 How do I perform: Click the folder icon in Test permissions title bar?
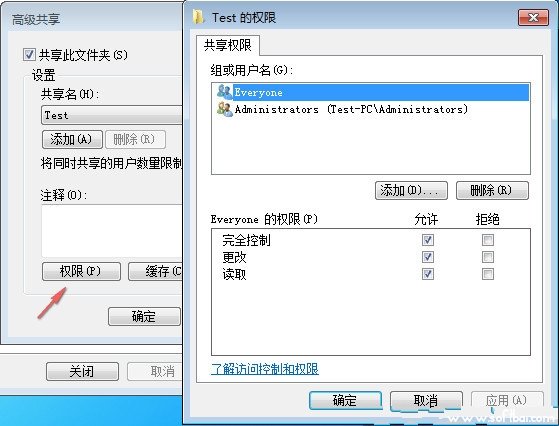[198, 17]
